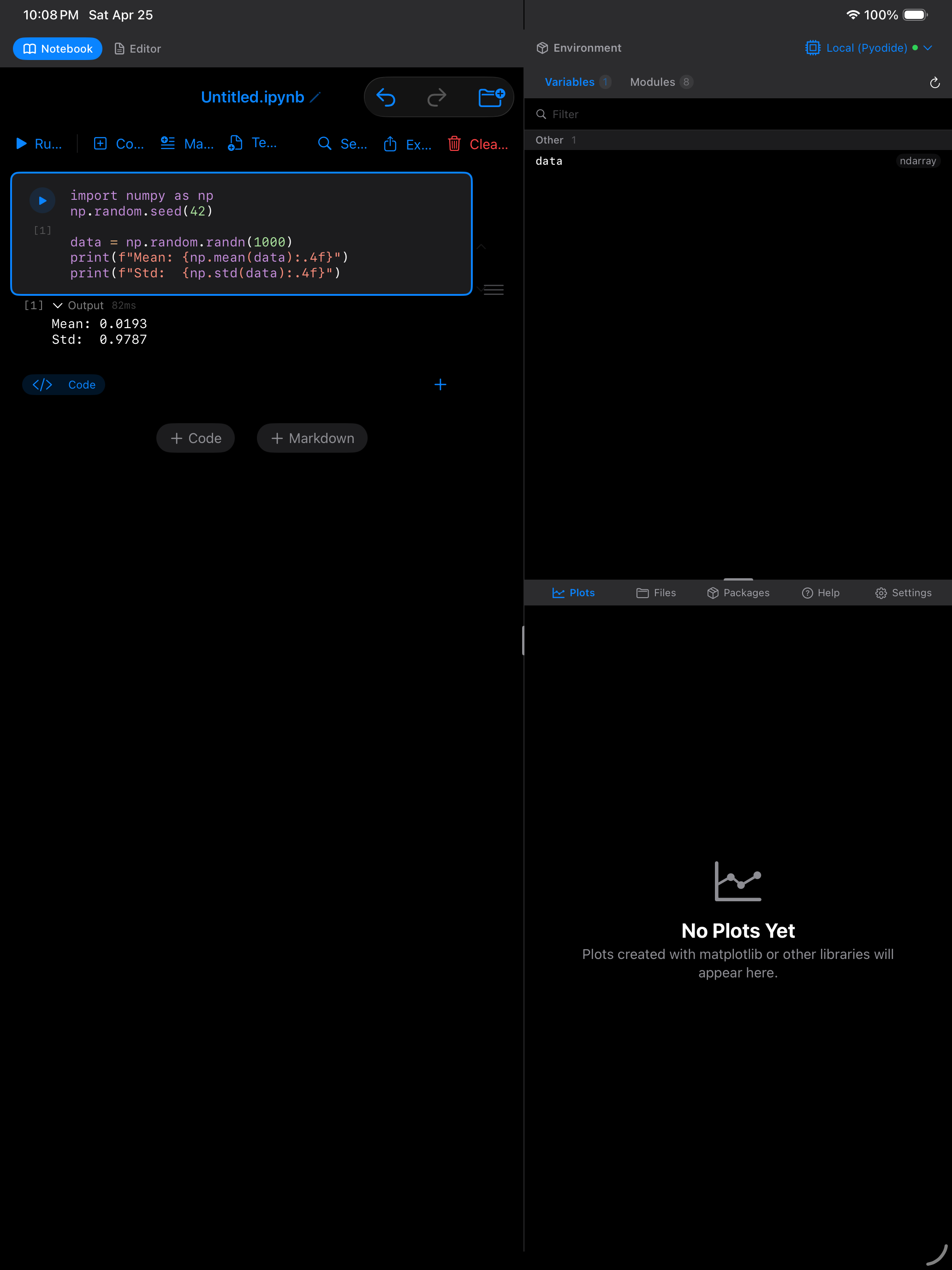
Task: Open the Settings tab
Action: pyautogui.click(x=903, y=593)
